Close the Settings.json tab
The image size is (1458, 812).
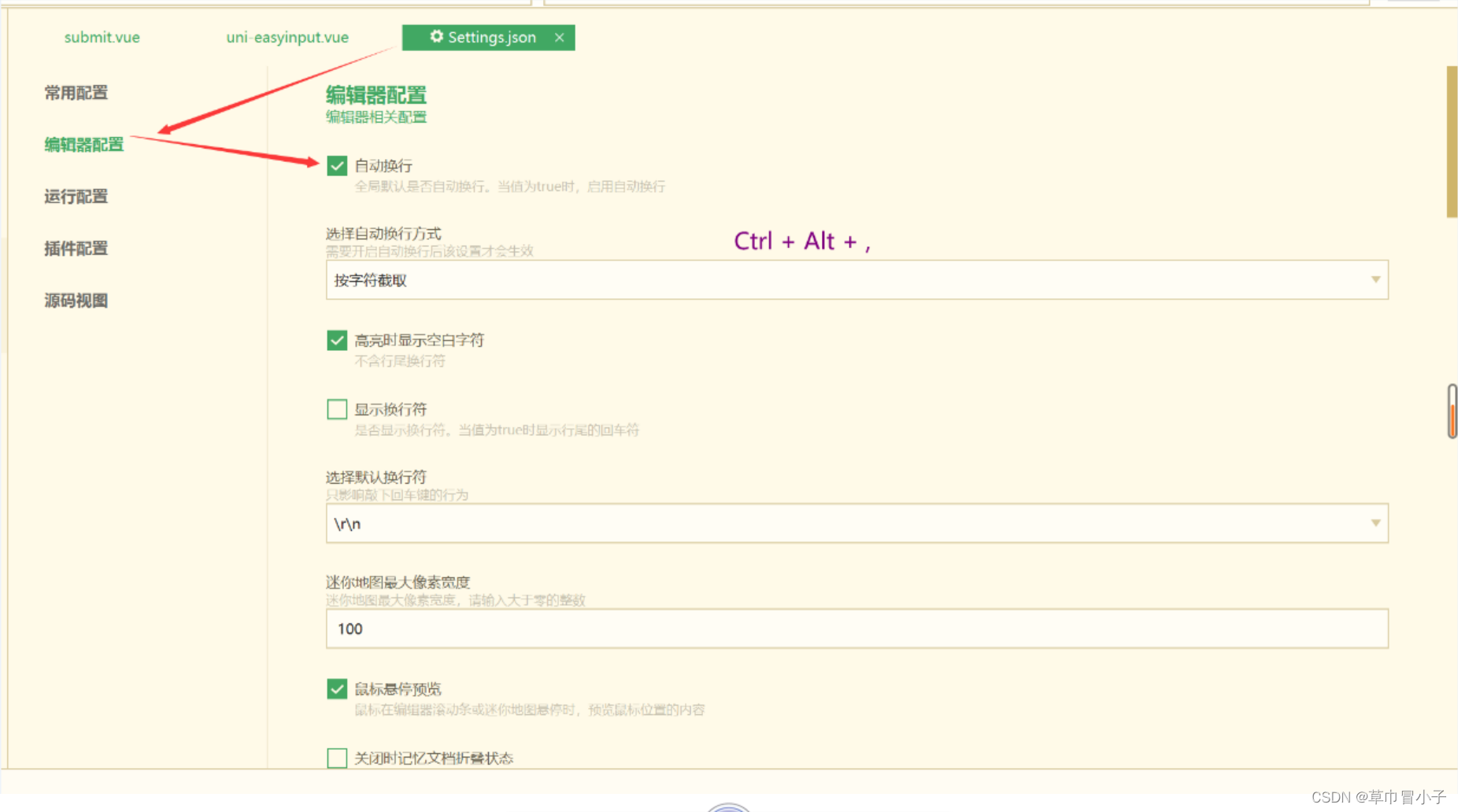tap(560, 37)
